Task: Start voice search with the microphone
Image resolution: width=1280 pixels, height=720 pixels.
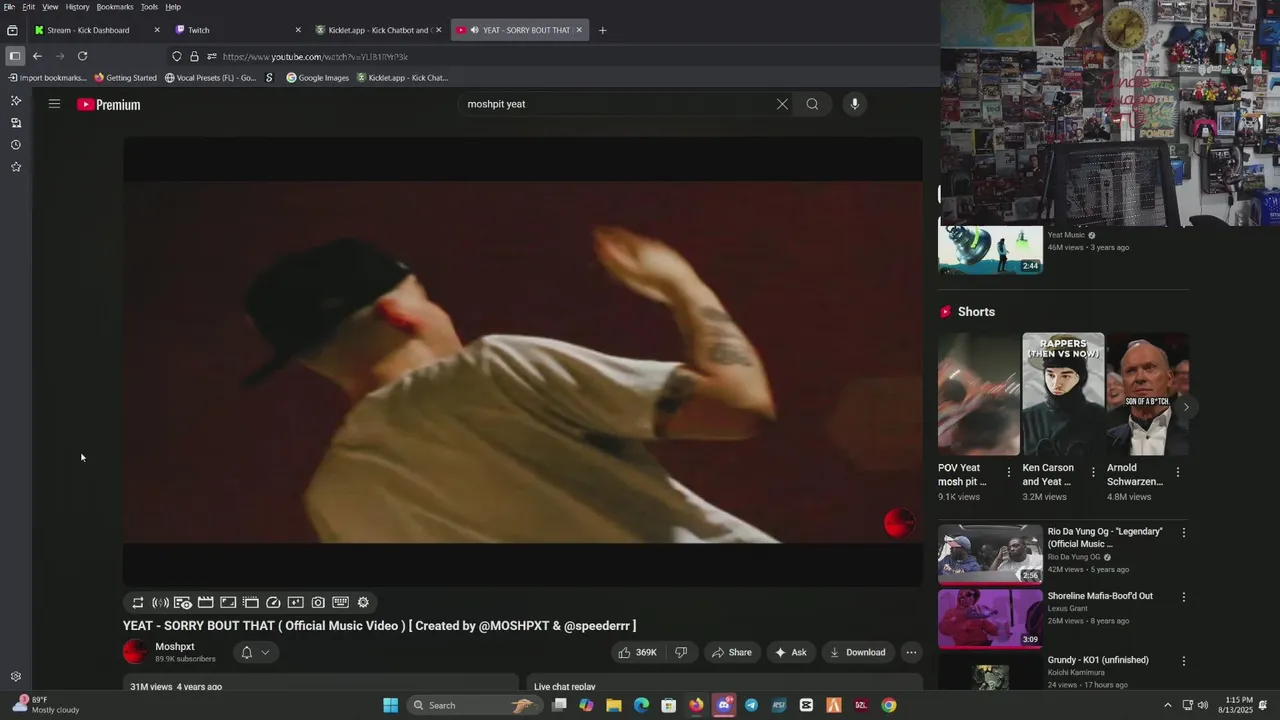Action: point(854,104)
